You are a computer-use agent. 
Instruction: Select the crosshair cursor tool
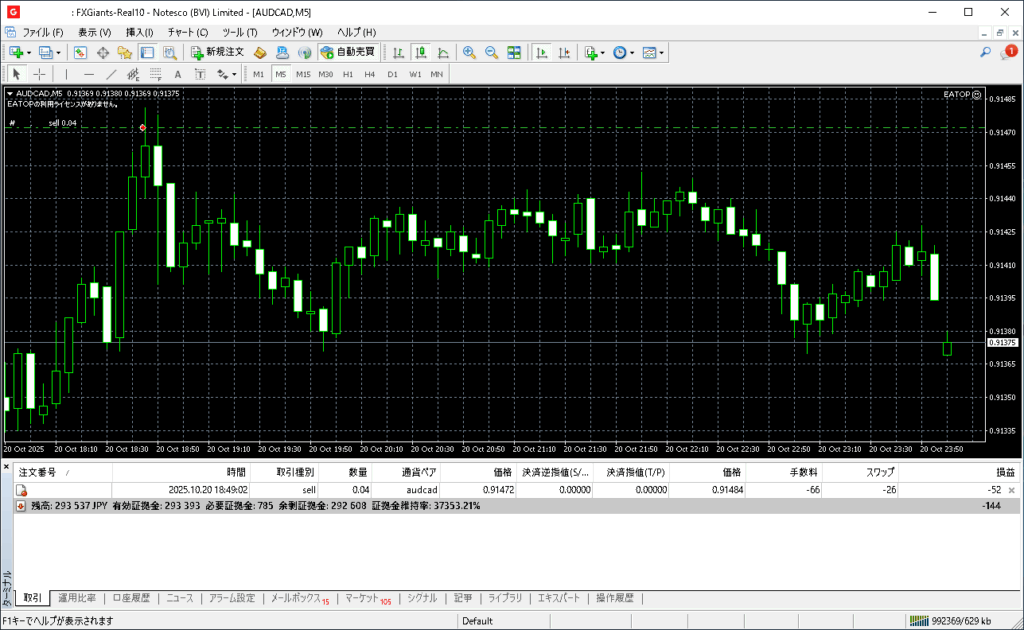39,74
